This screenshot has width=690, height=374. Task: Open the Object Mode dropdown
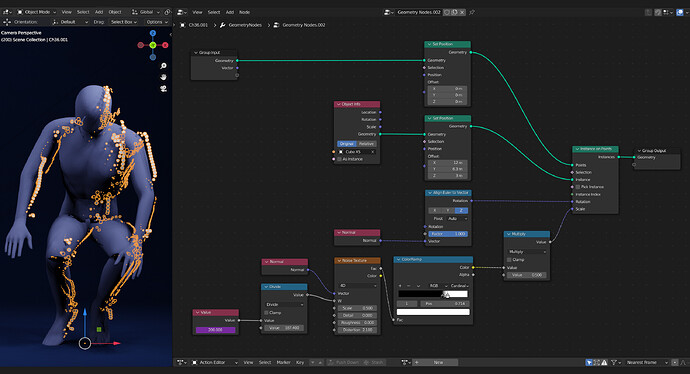tap(37, 12)
